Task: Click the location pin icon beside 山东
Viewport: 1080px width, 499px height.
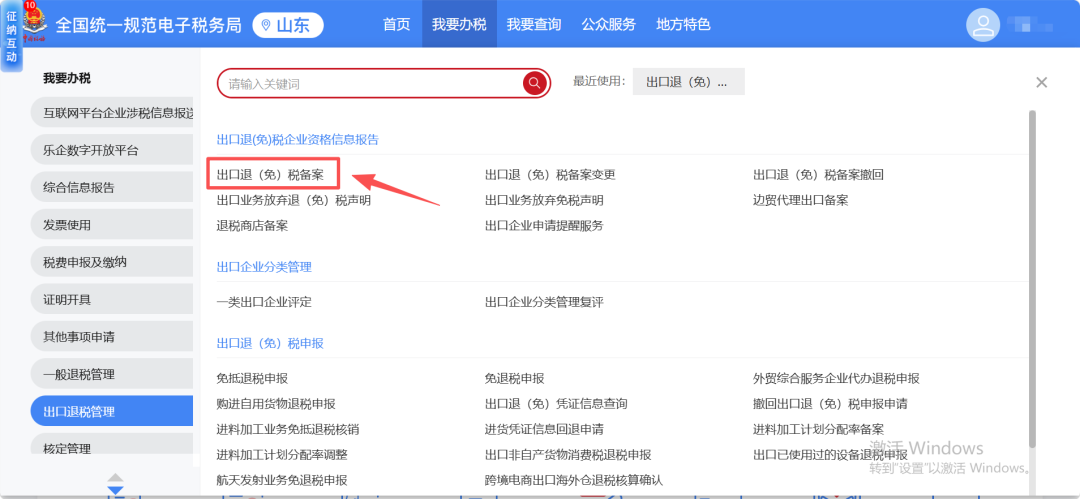Action: click(266, 26)
